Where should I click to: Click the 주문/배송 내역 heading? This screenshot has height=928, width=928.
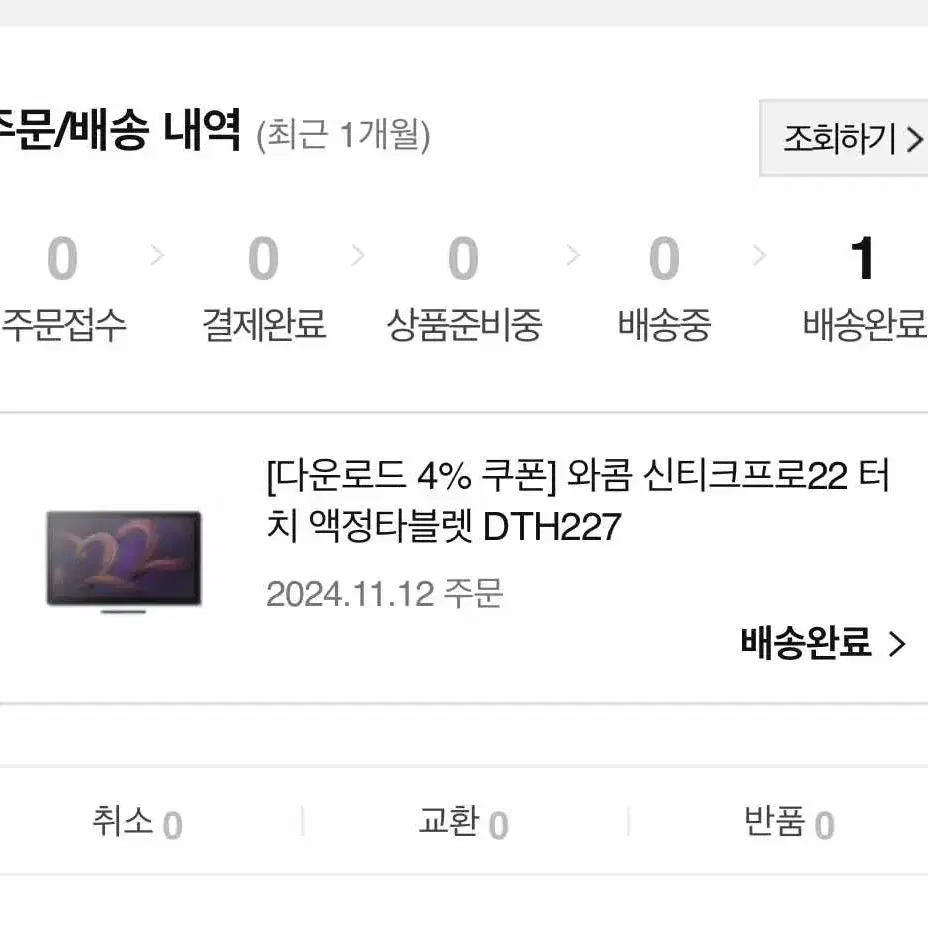click(x=120, y=130)
